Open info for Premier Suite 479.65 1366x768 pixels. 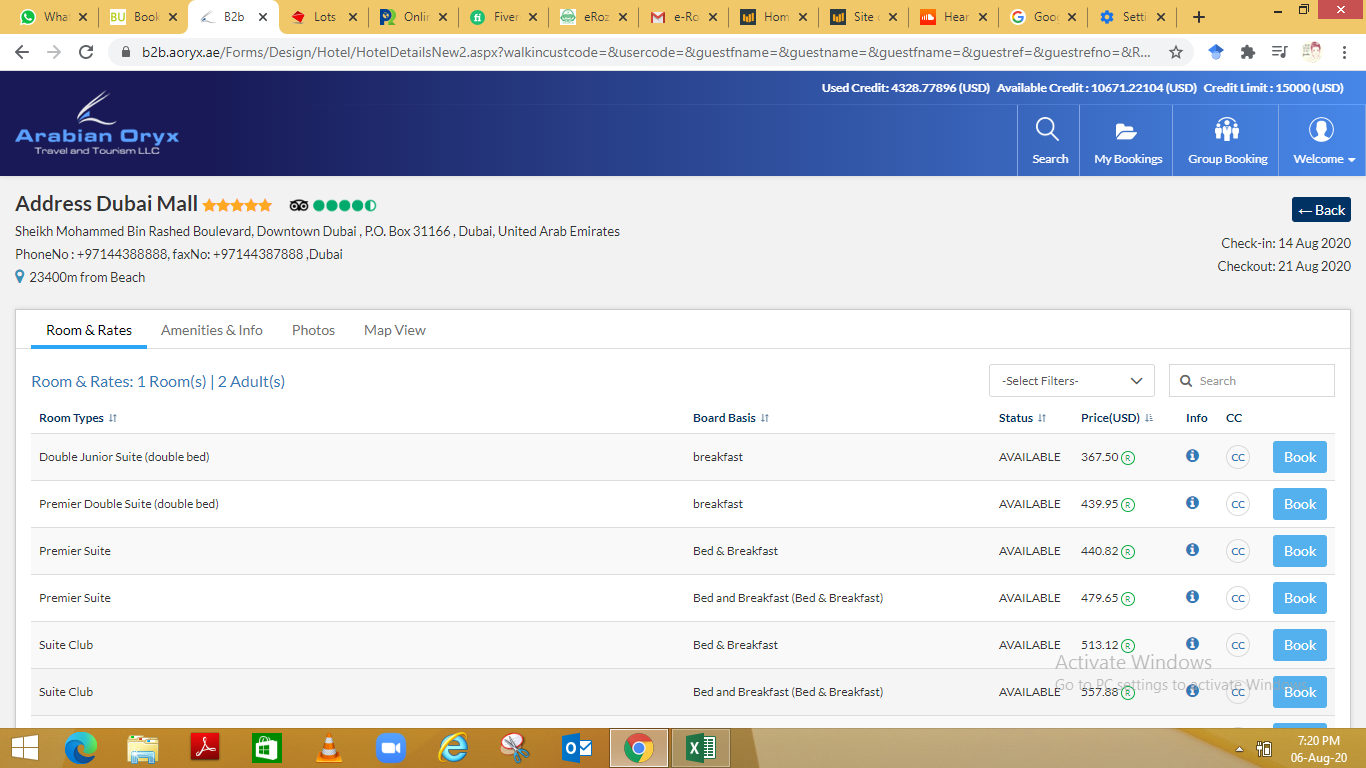1192,597
